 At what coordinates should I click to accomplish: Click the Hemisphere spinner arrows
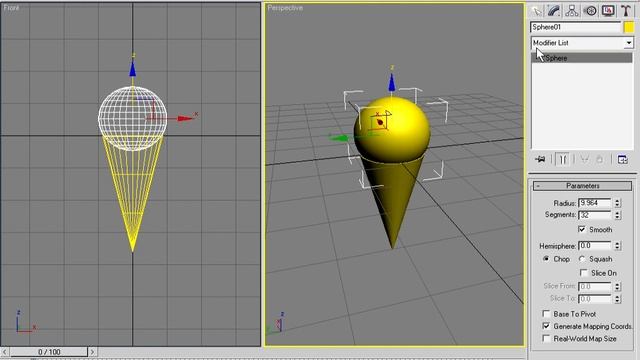(617, 246)
